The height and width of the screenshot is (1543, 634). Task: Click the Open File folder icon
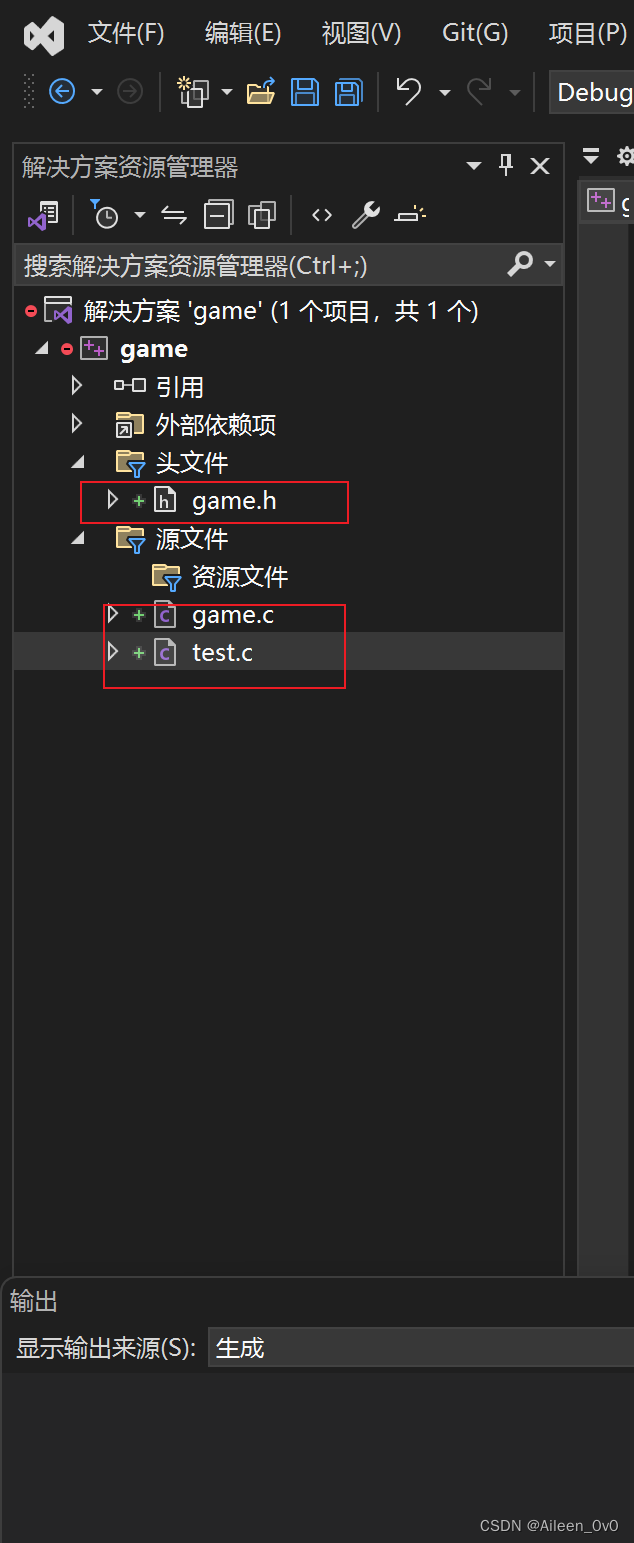coord(261,93)
